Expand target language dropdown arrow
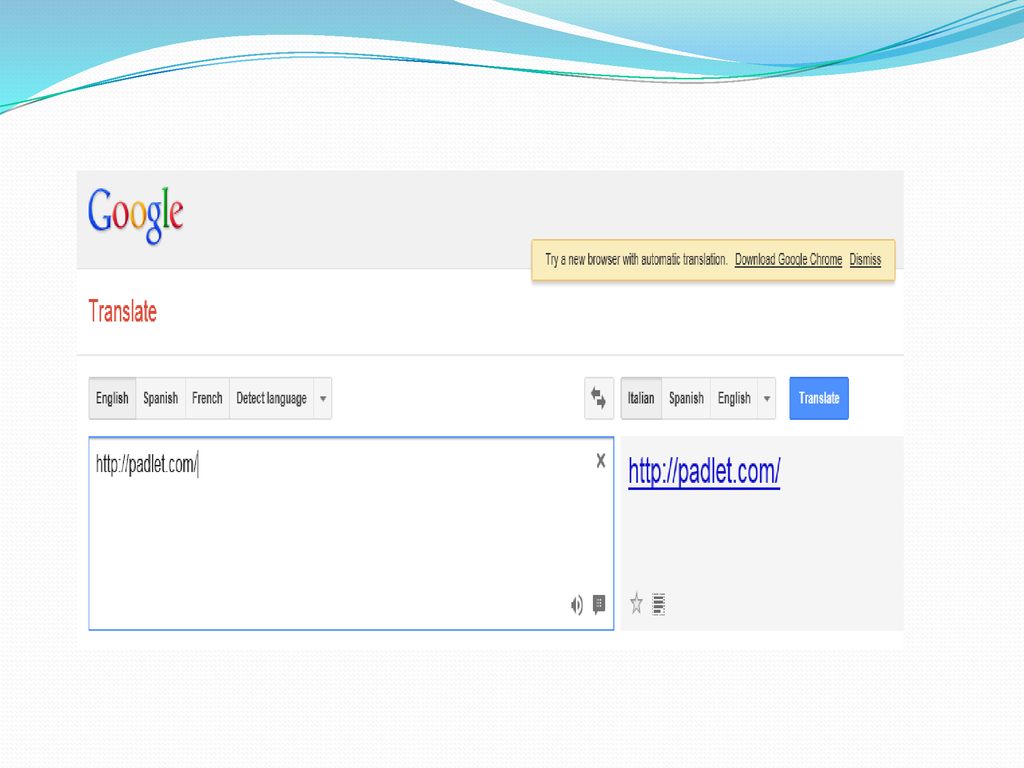The image size is (1024, 768). (767, 398)
